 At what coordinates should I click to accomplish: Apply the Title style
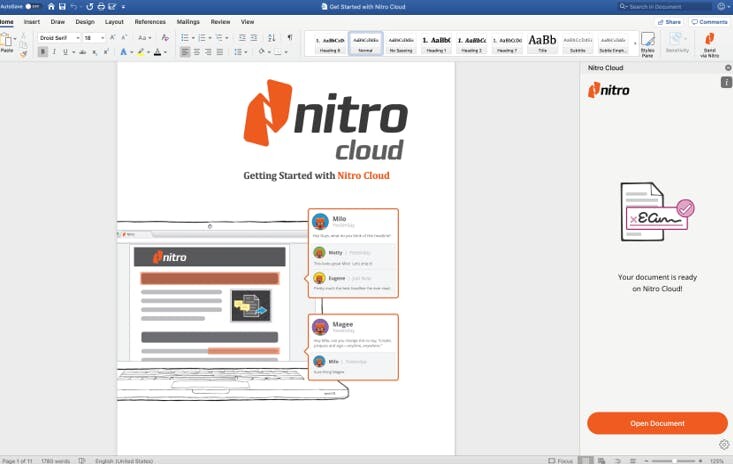click(x=542, y=44)
